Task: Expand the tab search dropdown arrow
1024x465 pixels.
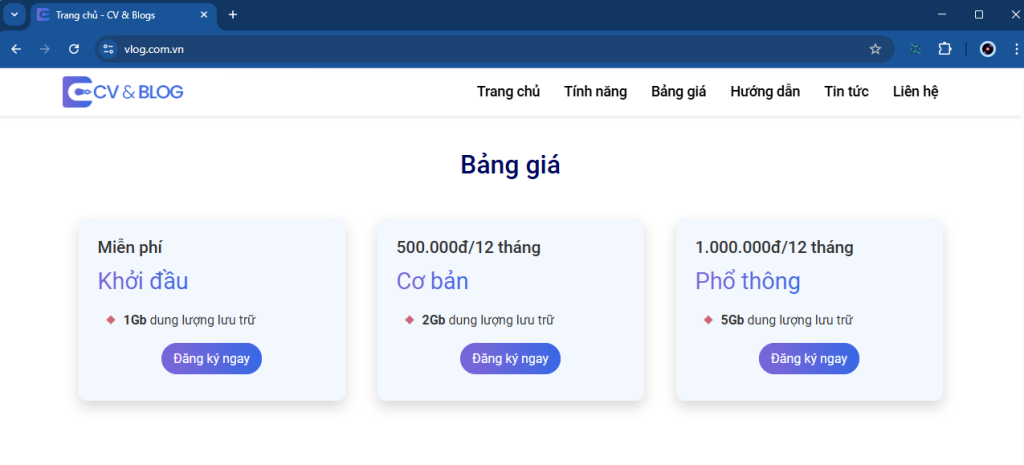Action: [14, 14]
